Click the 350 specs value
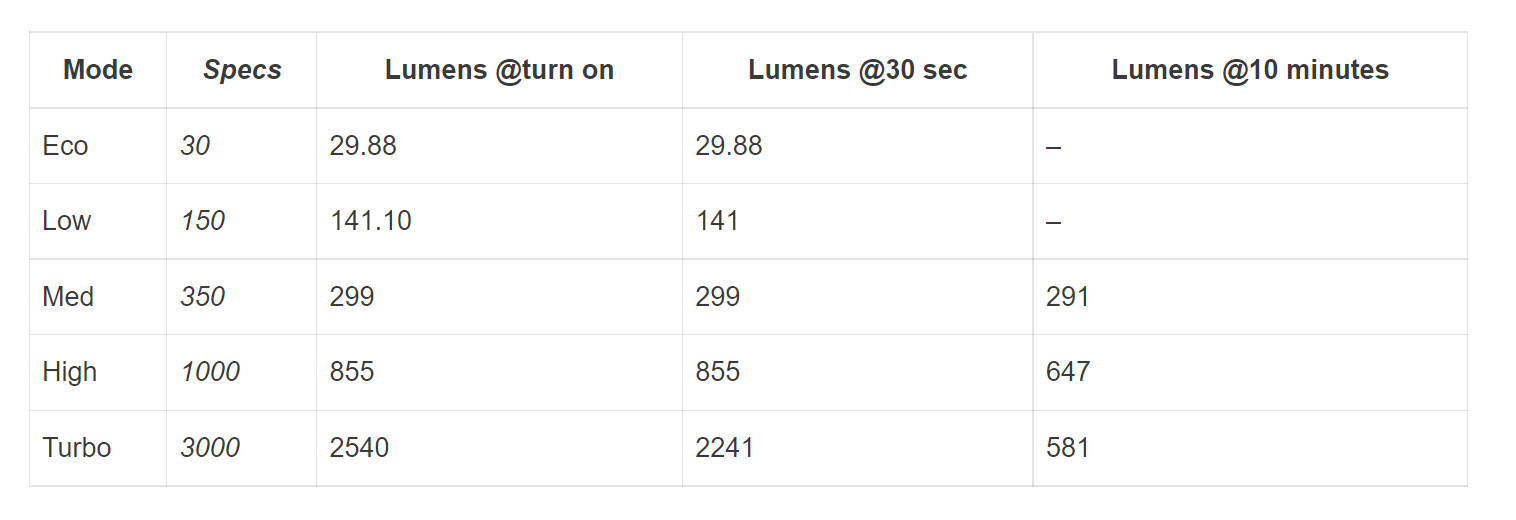This screenshot has height=520, width=1516. click(x=203, y=297)
